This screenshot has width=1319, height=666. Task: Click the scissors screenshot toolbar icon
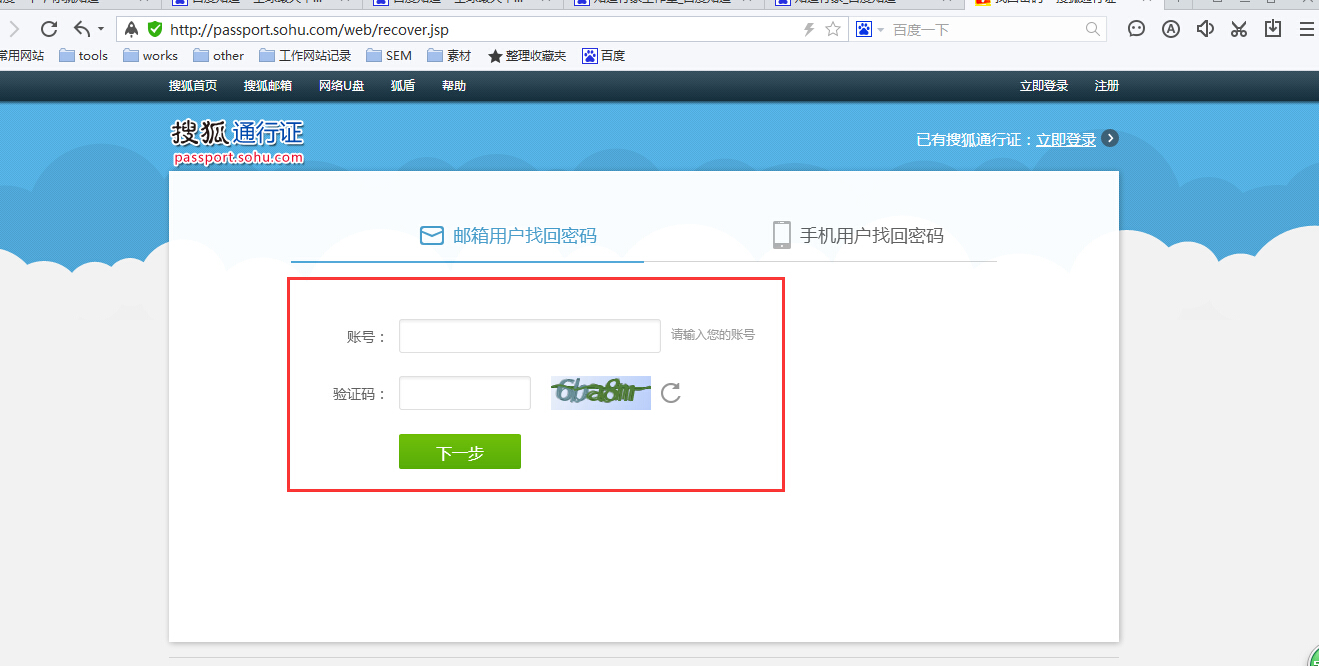coord(1239,29)
